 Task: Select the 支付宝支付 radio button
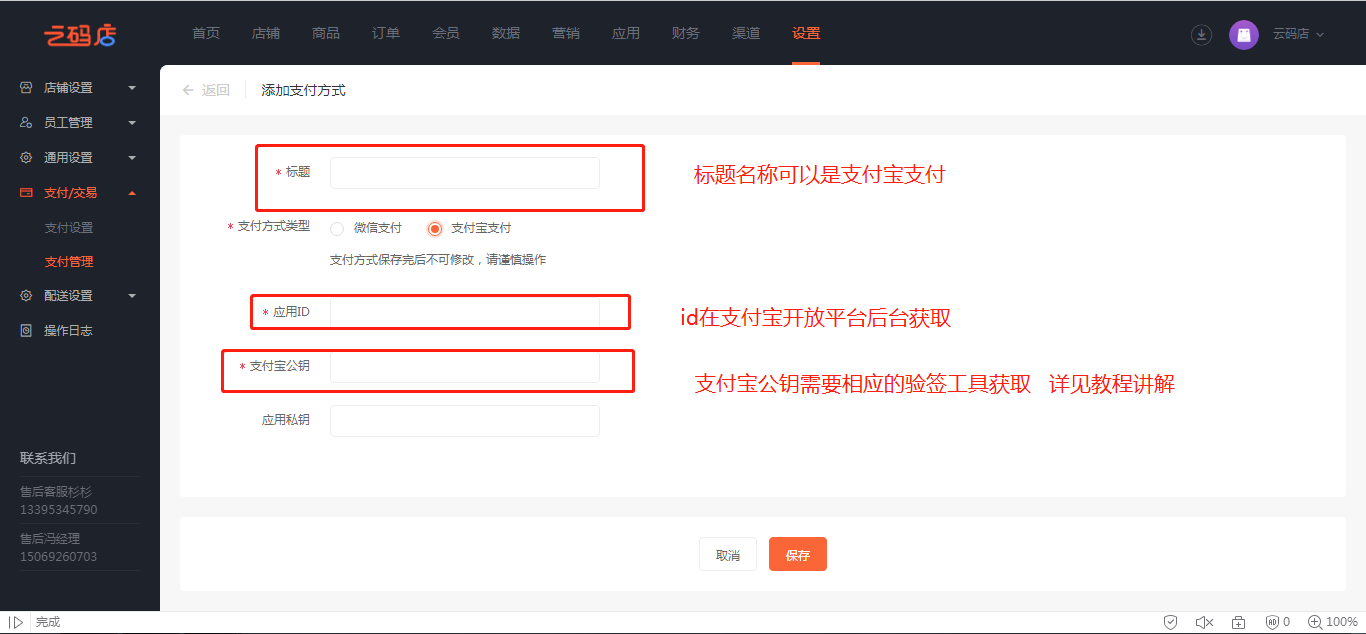(x=434, y=228)
